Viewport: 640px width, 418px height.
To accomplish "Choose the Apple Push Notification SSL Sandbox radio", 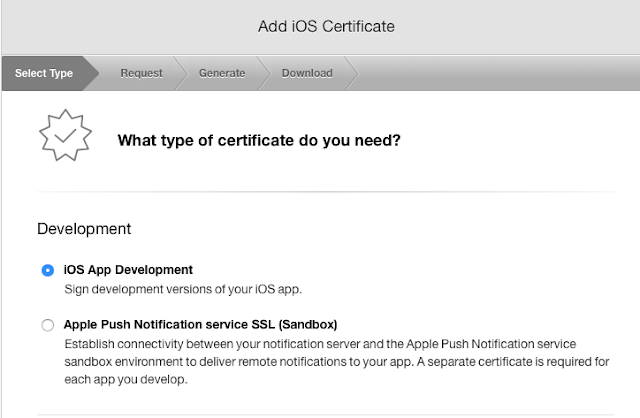I will point(48,325).
